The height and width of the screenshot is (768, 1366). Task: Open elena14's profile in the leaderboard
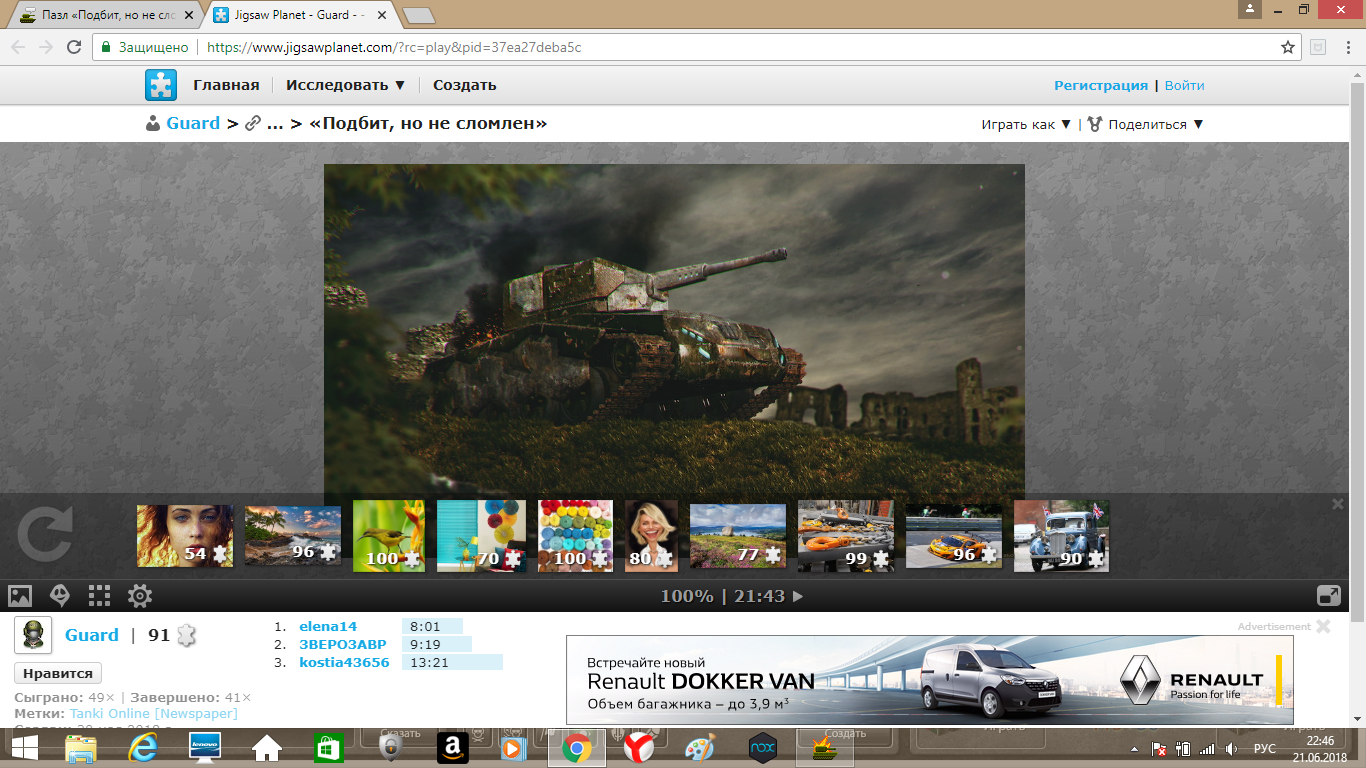(x=328, y=626)
